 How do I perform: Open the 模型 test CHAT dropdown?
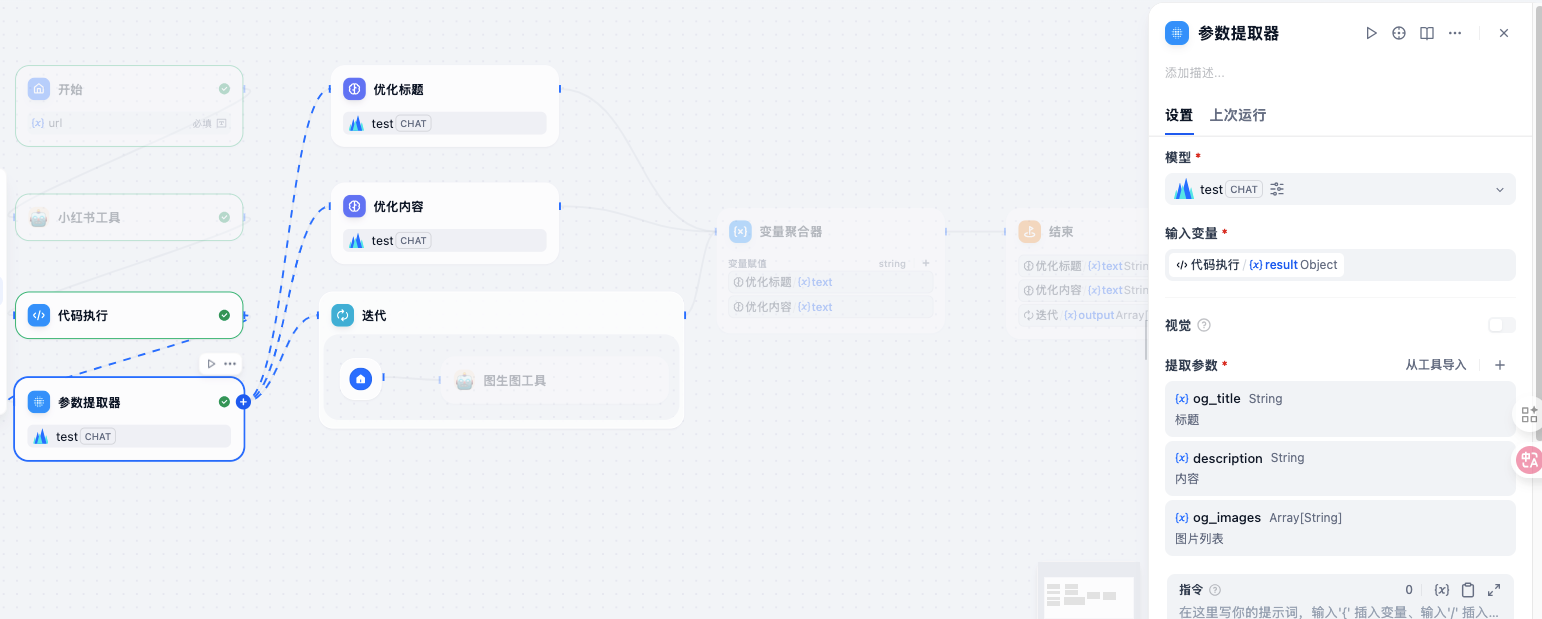(1340, 189)
